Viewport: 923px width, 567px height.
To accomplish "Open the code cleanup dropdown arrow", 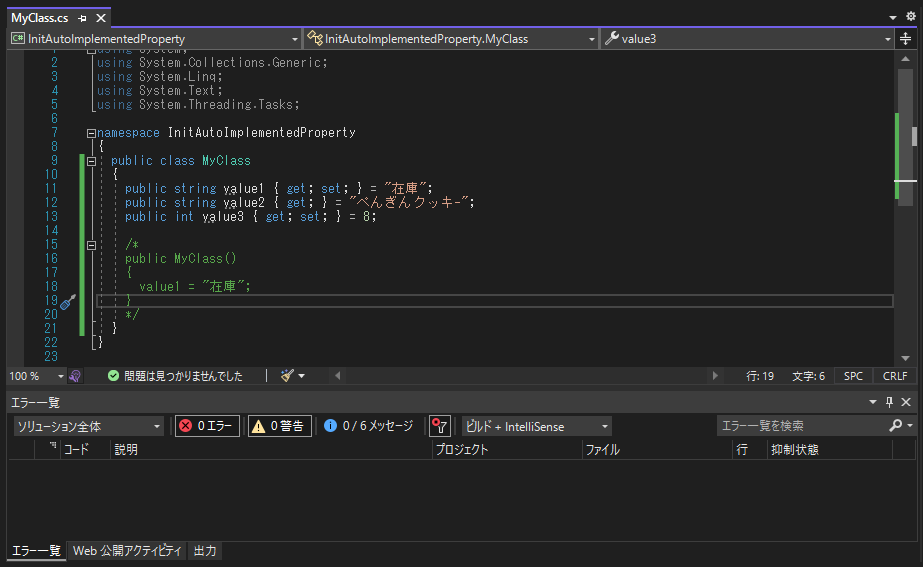I will [x=301, y=376].
